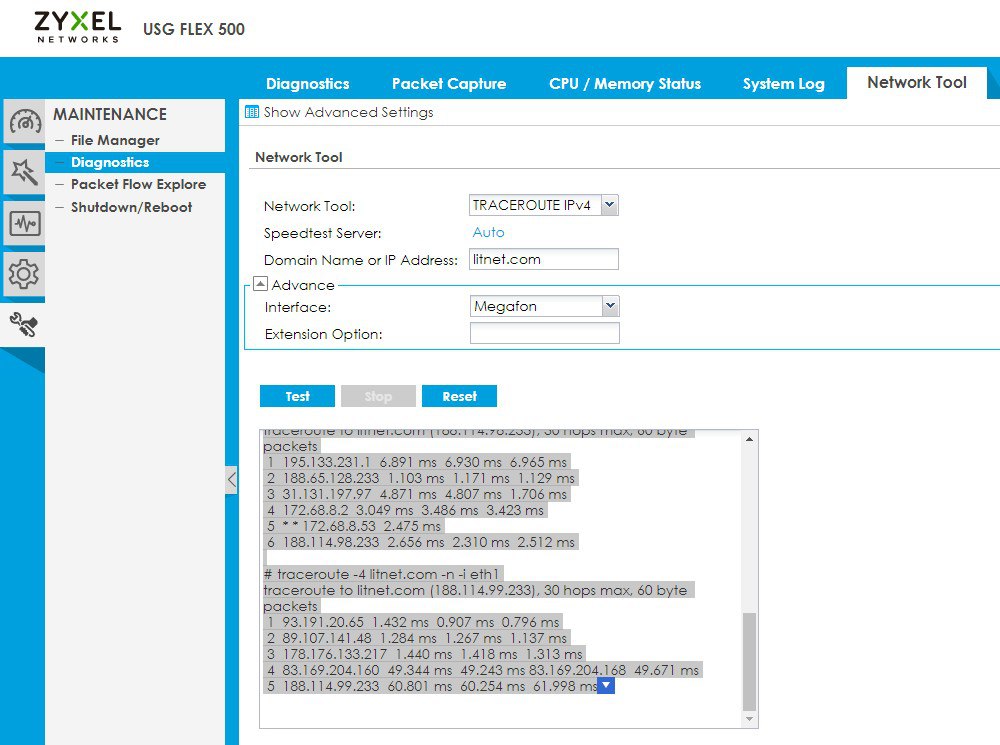Click the Test button

[x=297, y=396]
